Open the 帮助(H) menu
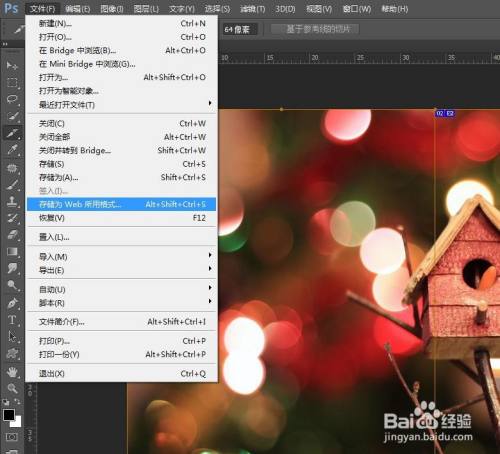 [x=395, y=9]
